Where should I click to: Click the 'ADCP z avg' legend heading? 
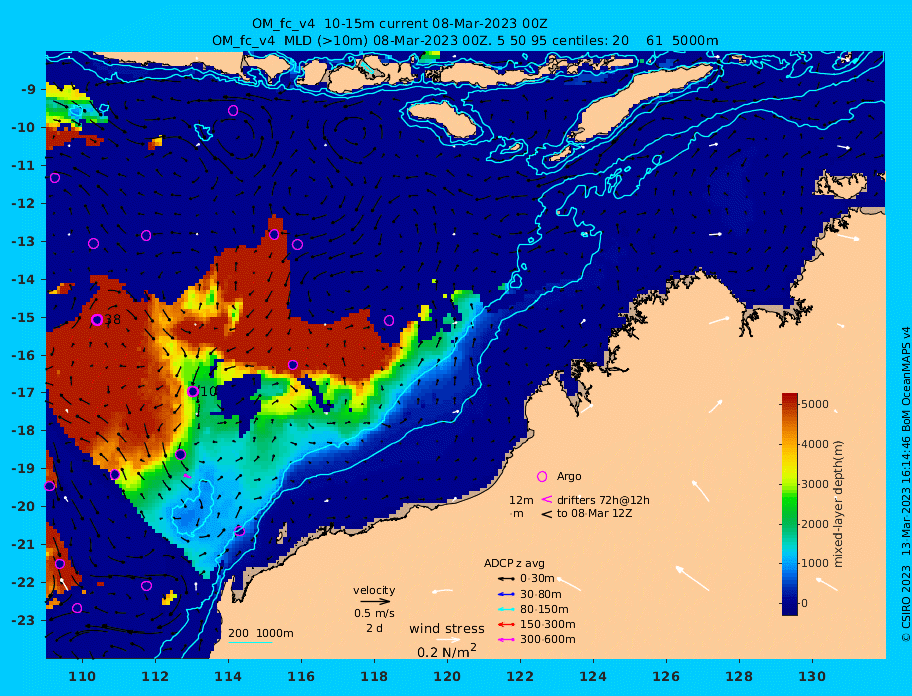(514, 563)
